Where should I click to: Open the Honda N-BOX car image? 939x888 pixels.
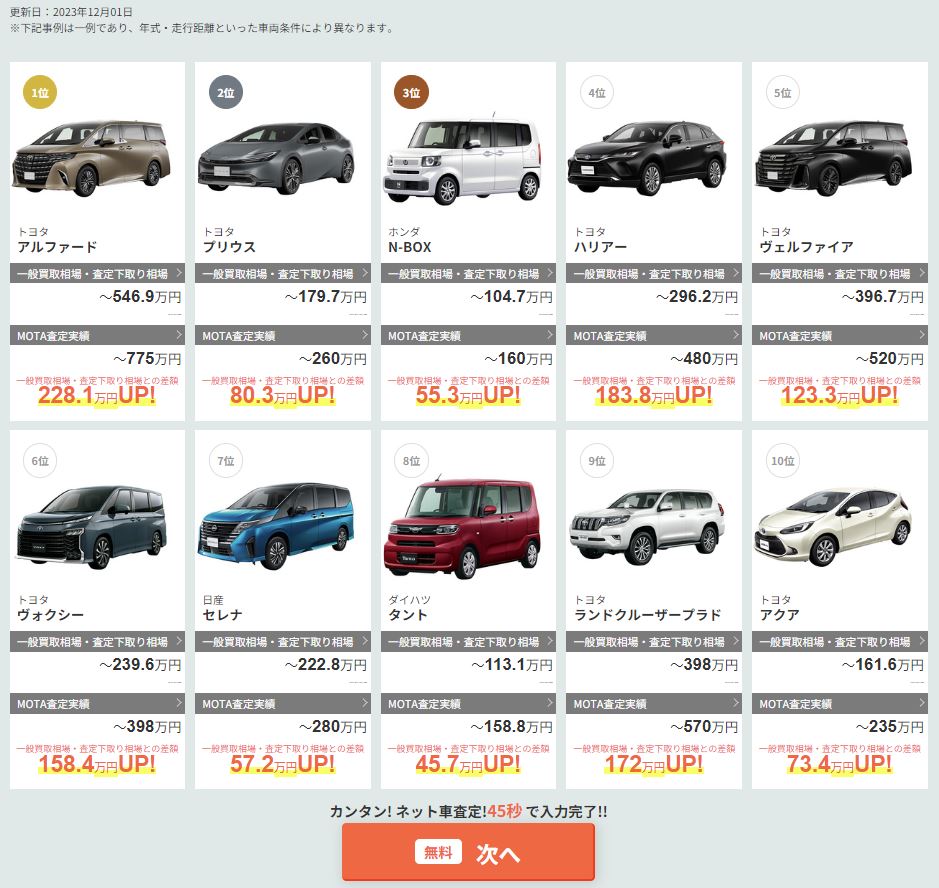coord(462,159)
